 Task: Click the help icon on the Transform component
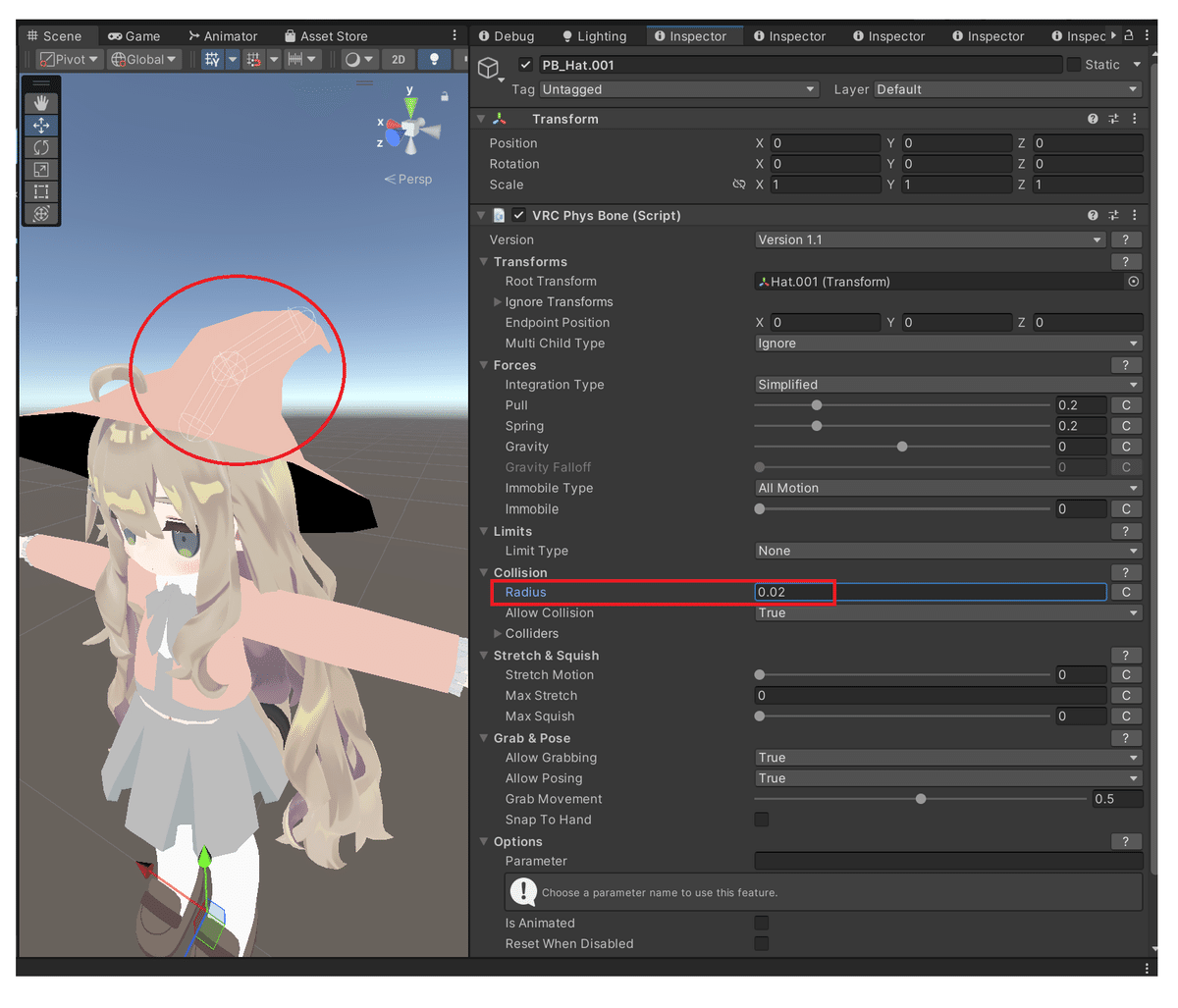[1093, 118]
